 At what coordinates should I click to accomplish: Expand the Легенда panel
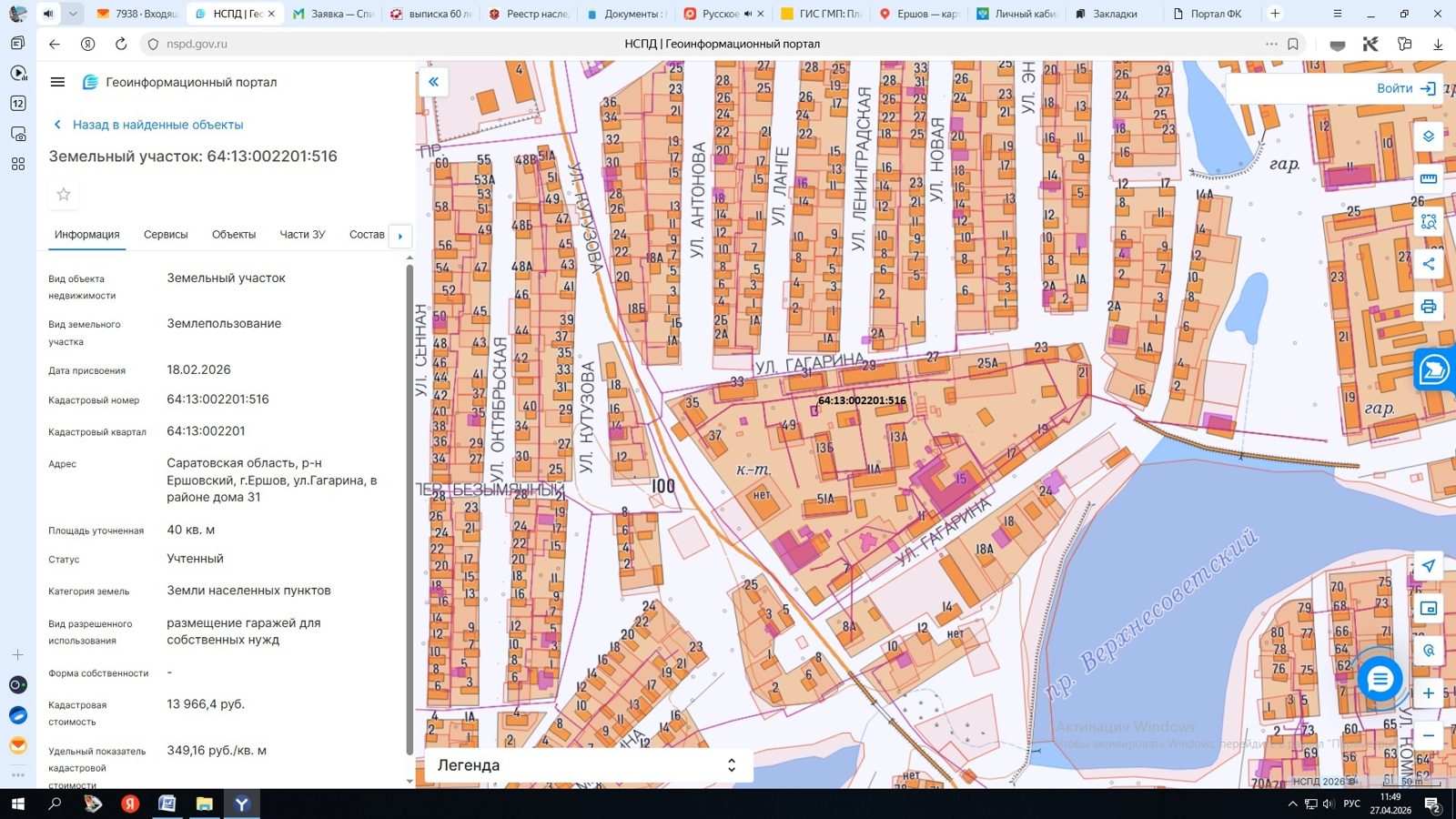(x=589, y=765)
